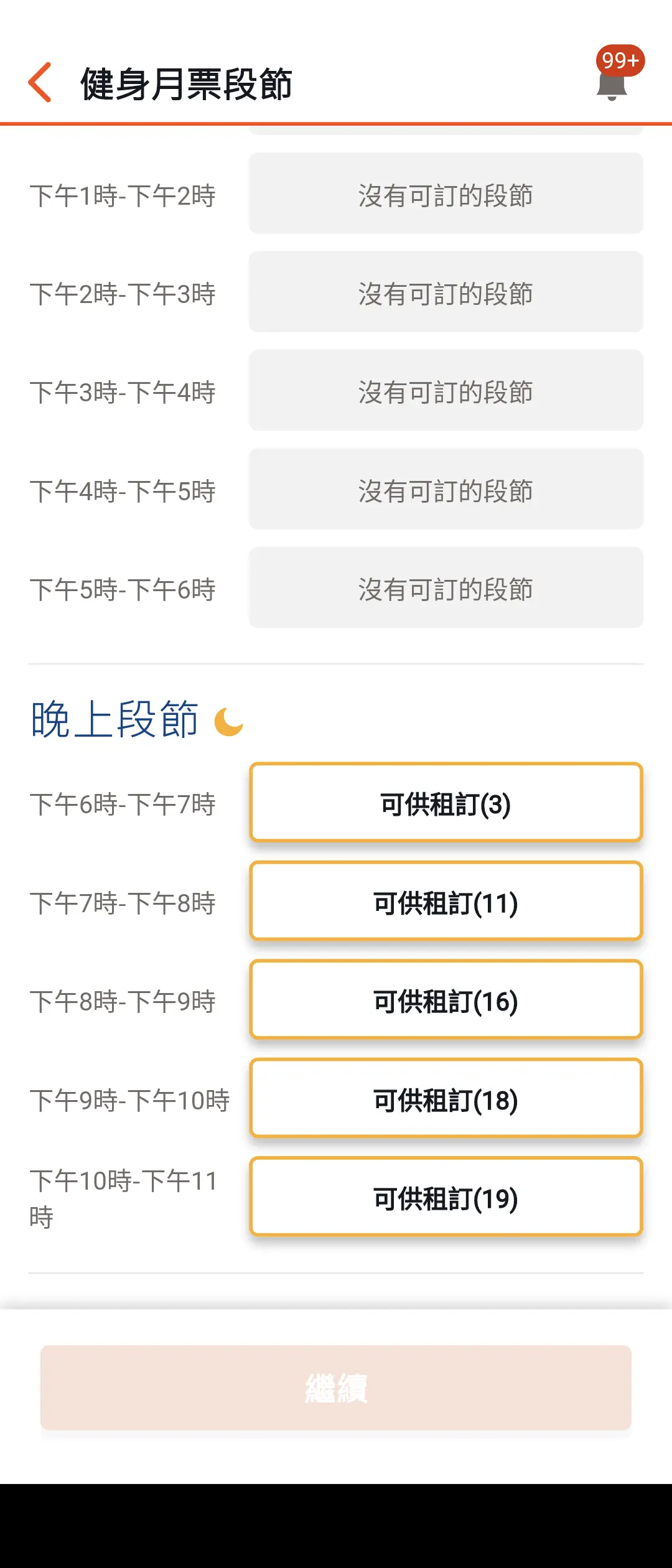
Task: Select the 可供租訂(3) evening slot
Action: tap(446, 803)
